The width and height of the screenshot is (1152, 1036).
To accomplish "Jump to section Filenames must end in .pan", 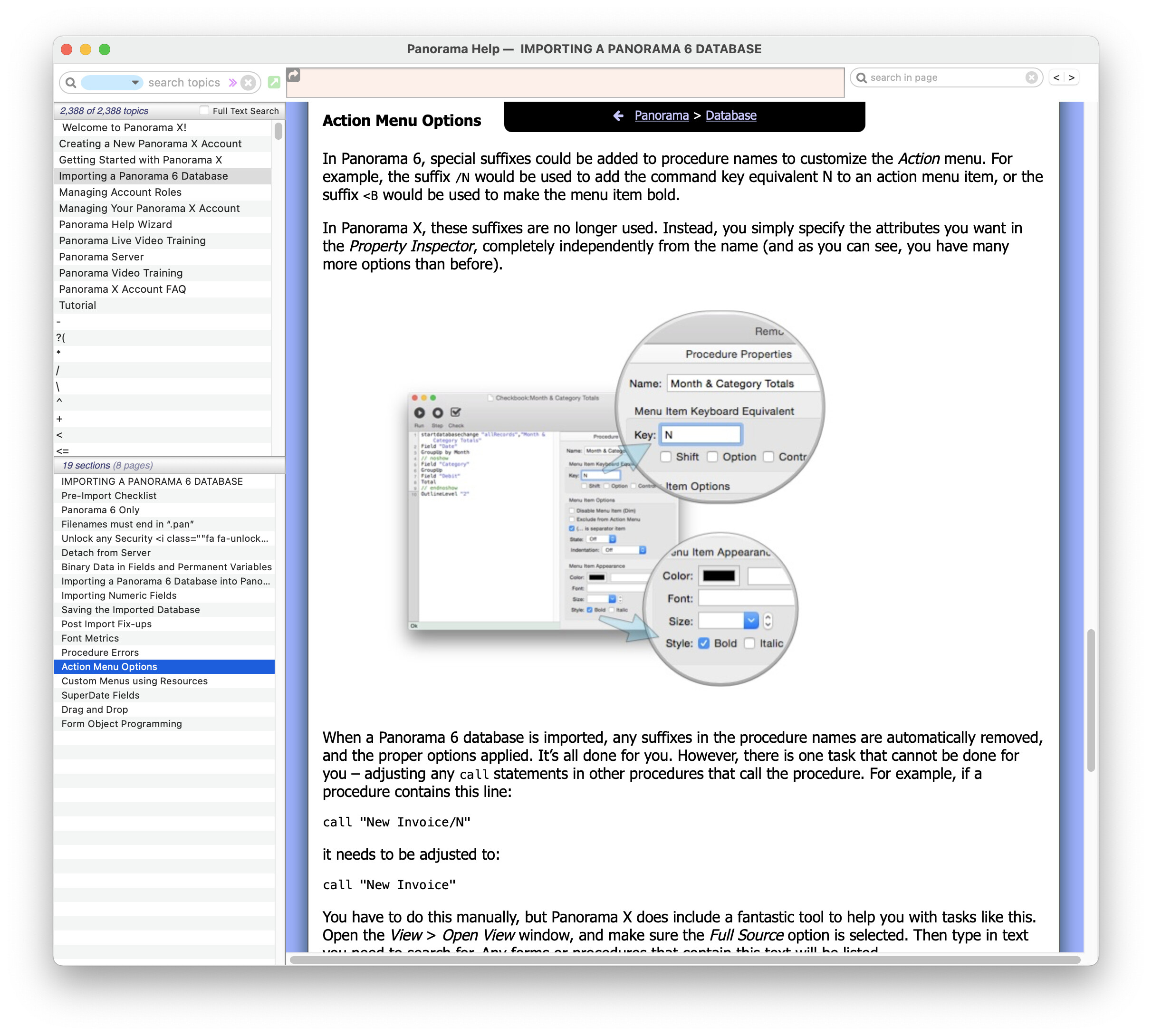I will 164,524.
